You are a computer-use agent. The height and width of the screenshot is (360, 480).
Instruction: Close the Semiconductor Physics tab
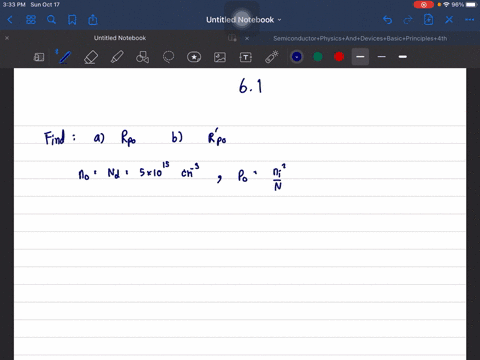point(247,39)
